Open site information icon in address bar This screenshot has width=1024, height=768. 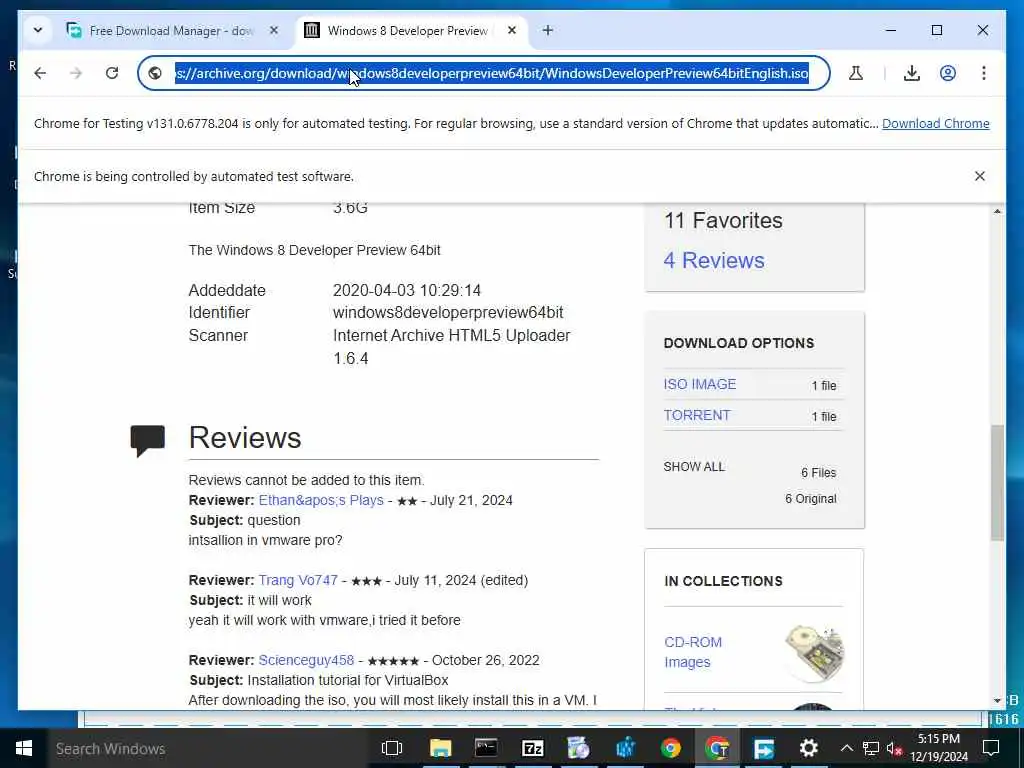(155, 73)
